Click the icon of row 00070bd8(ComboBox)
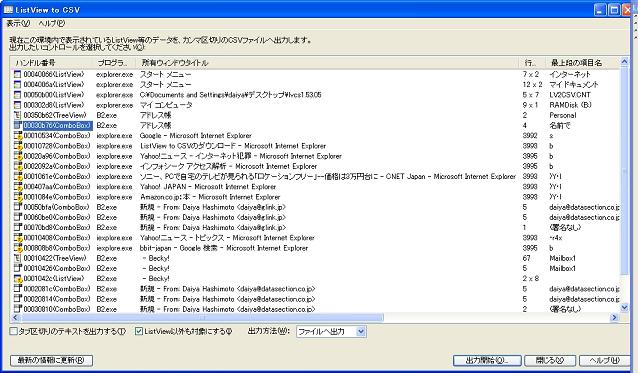Image resolution: width=638 pixels, height=373 pixels. point(17,227)
